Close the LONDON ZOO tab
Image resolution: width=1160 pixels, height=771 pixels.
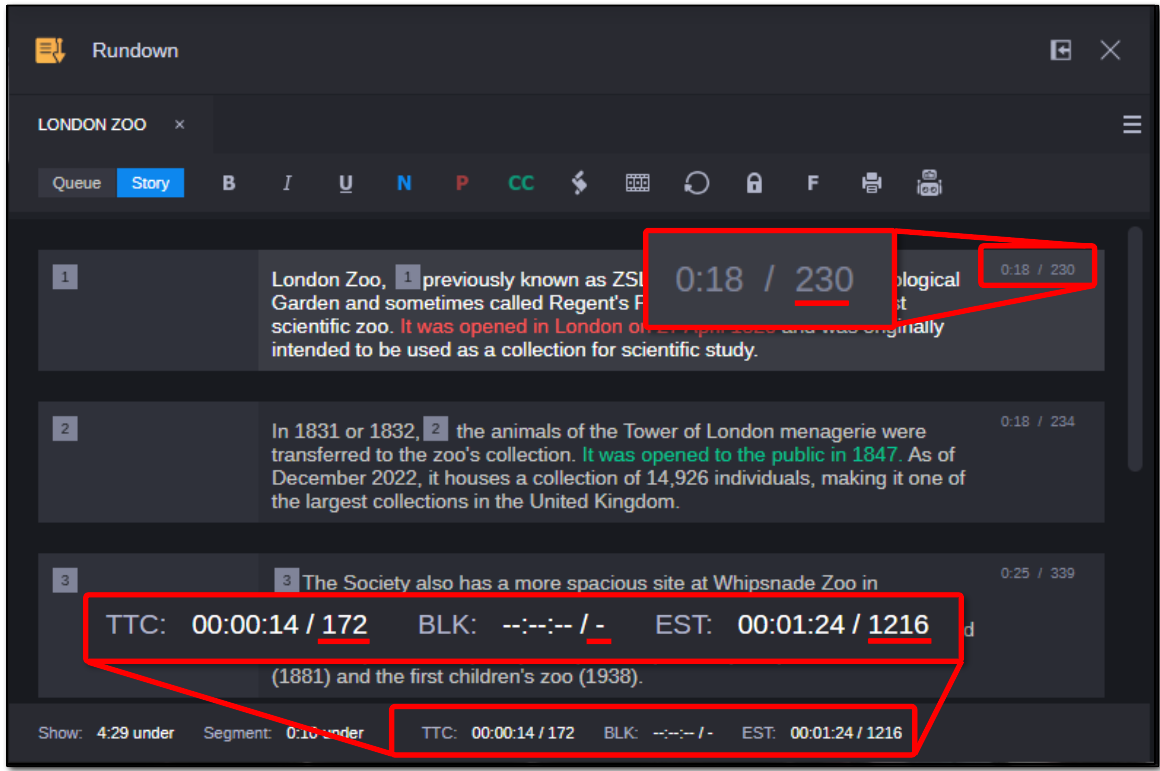point(180,125)
